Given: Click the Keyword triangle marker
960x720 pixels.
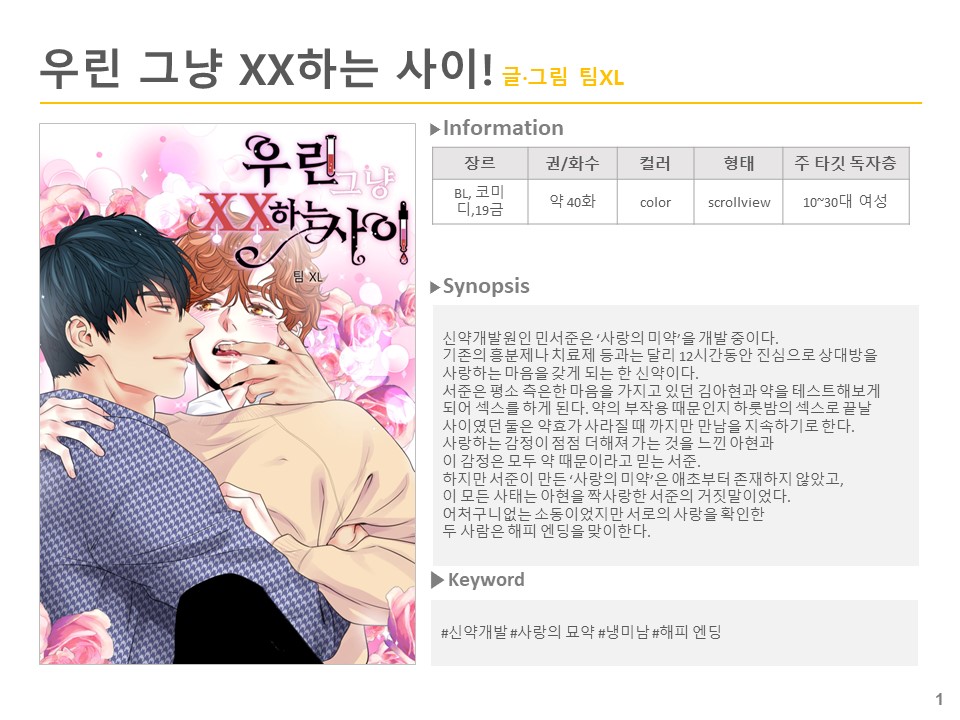Looking at the screenshot, I should [437, 580].
